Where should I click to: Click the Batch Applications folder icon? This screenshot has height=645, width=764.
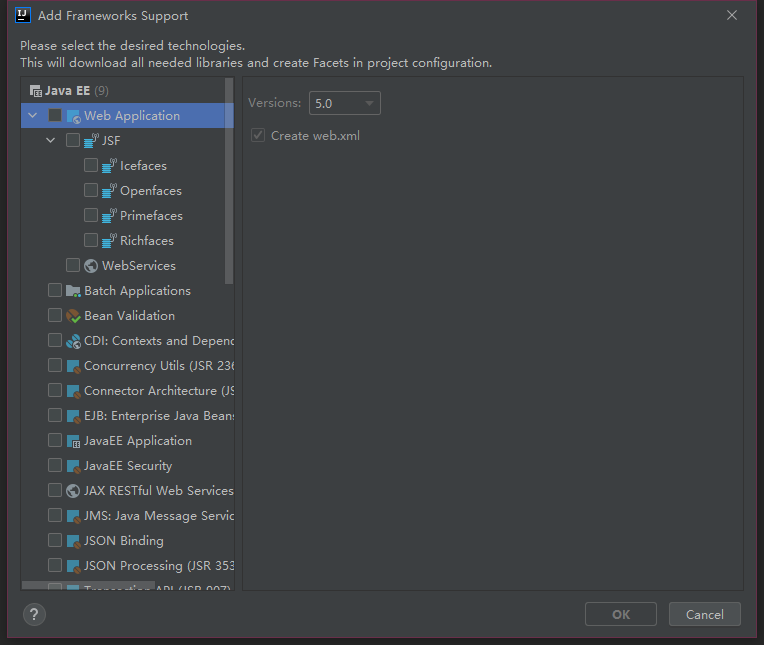click(x=73, y=291)
